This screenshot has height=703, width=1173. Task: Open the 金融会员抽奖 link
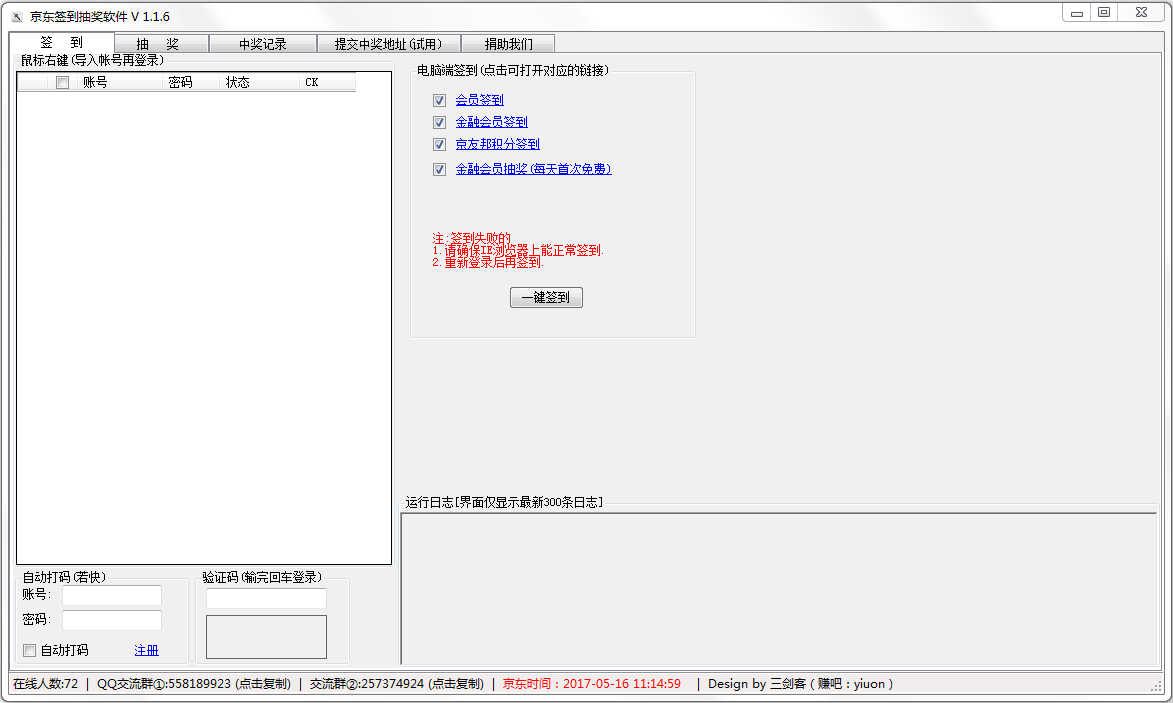pyautogui.click(x=533, y=169)
